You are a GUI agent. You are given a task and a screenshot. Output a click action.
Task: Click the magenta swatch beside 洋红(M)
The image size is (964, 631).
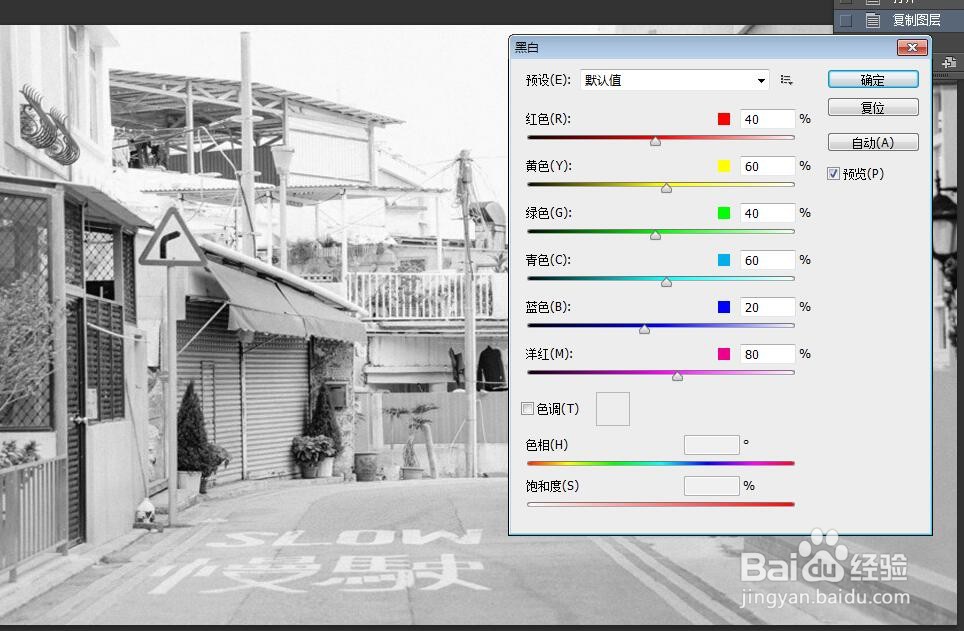coord(724,353)
